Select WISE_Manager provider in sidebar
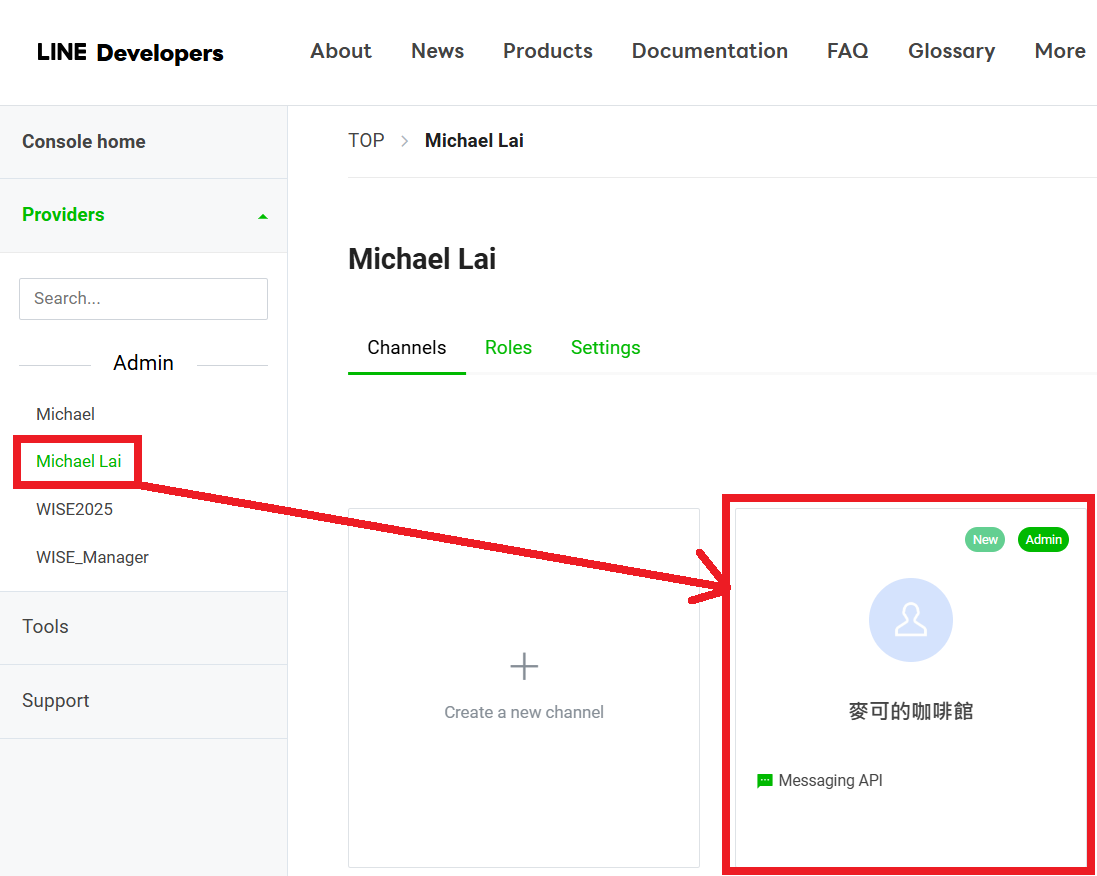1097x876 pixels. [92, 557]
